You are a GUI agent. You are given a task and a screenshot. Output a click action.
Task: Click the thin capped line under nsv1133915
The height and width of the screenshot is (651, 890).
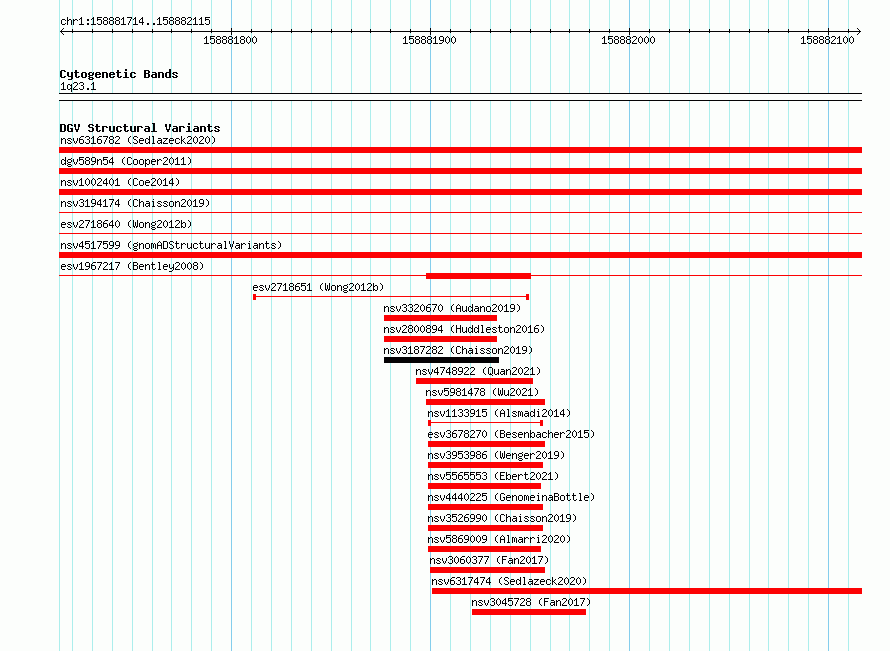point(485,423)
